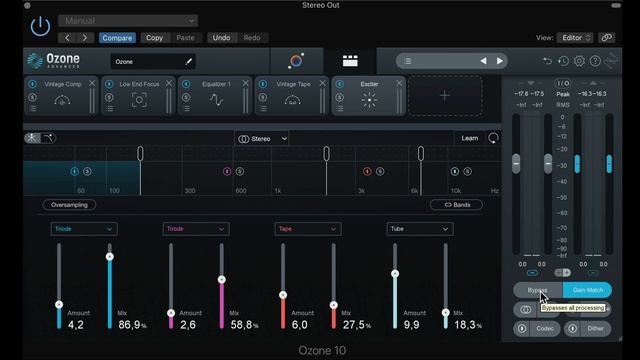Click the Compare button
This screenshot has height=360, width=640.
(117, 38)
